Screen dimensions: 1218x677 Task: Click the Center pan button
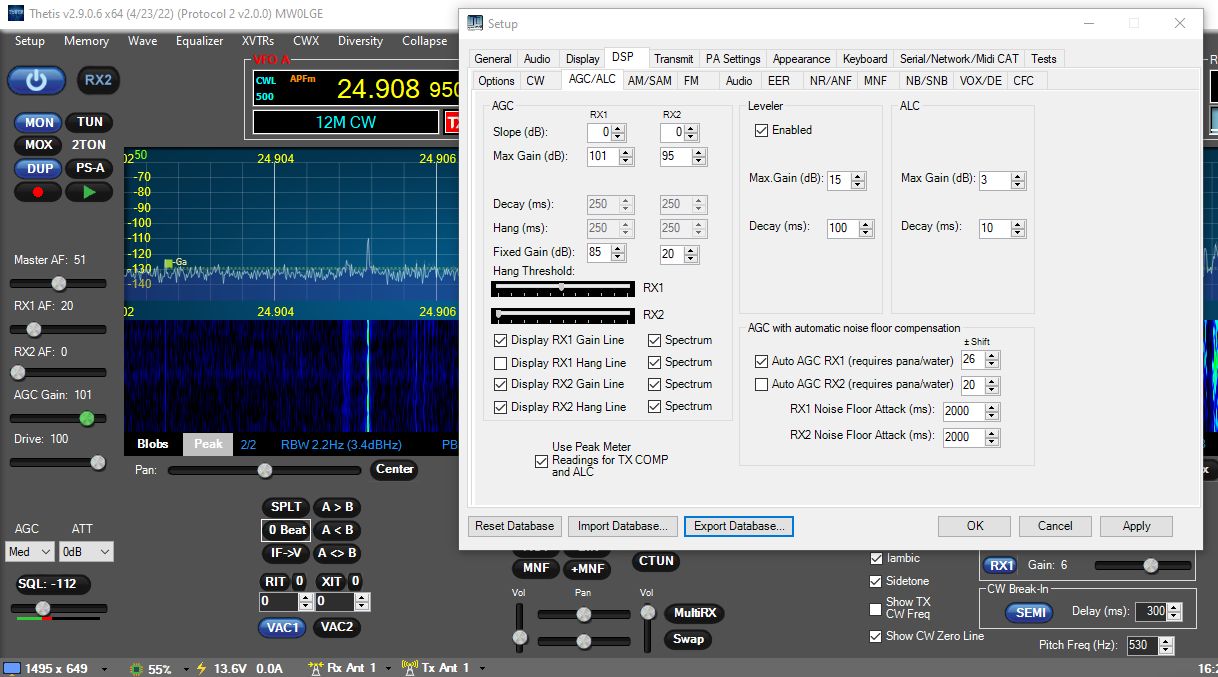[395, 469]
